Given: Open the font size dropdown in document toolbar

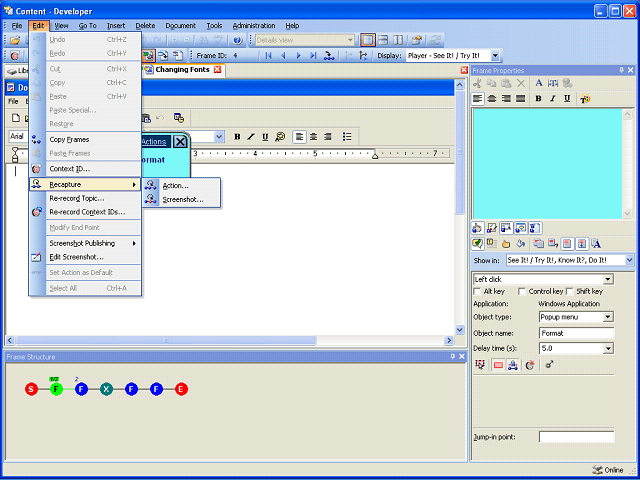Looking at the screenshot, I should 219,137.
